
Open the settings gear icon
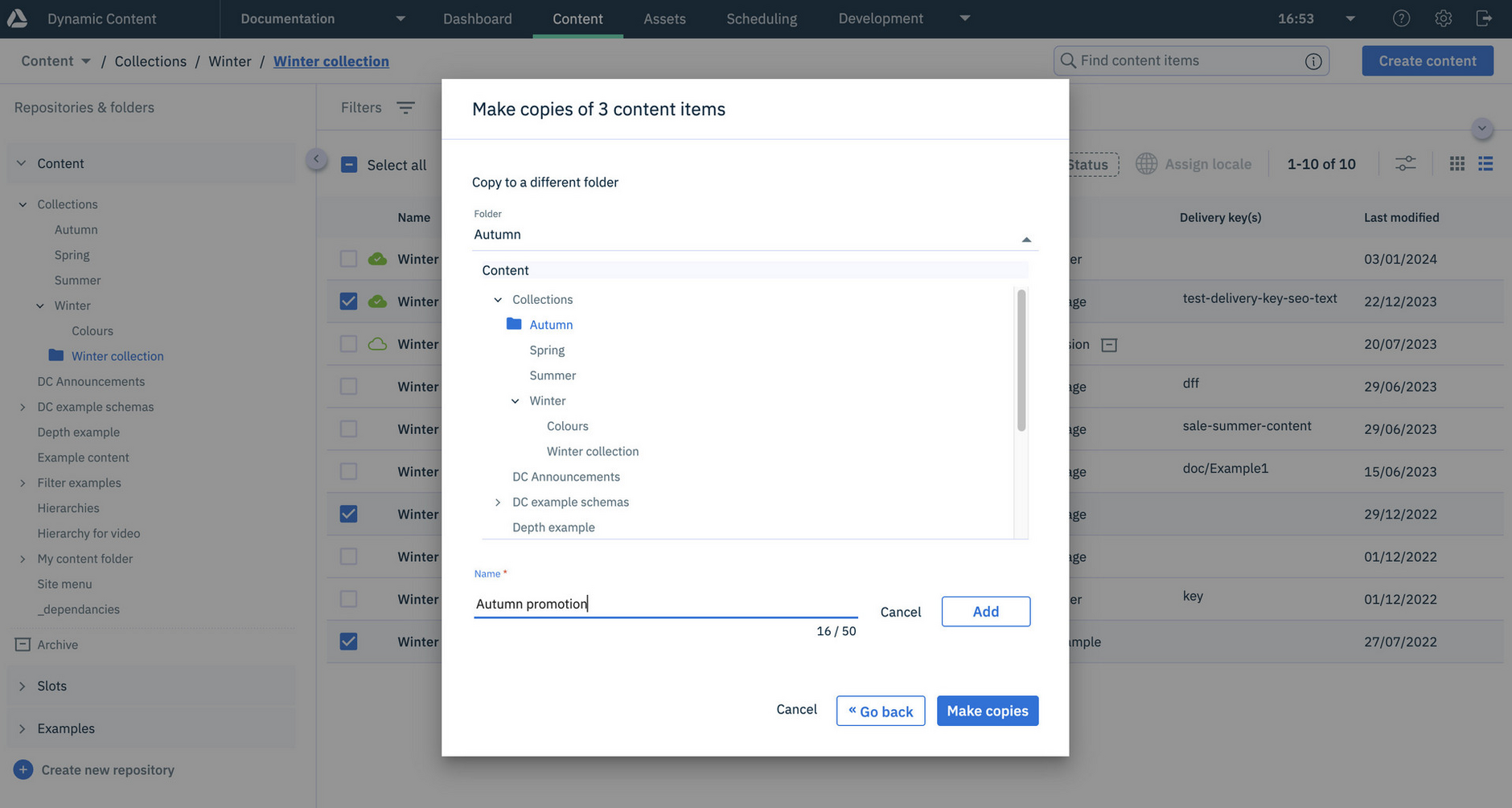[x=1443, y=18]
